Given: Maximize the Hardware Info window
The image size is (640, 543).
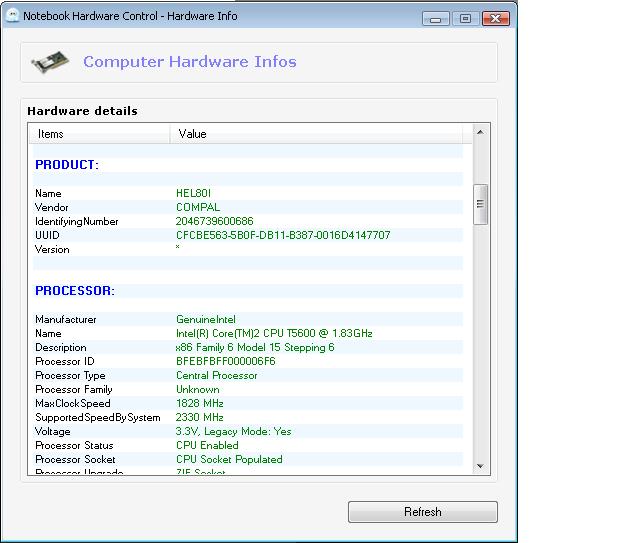Looking at the screenshot, I should click(465, 19).
